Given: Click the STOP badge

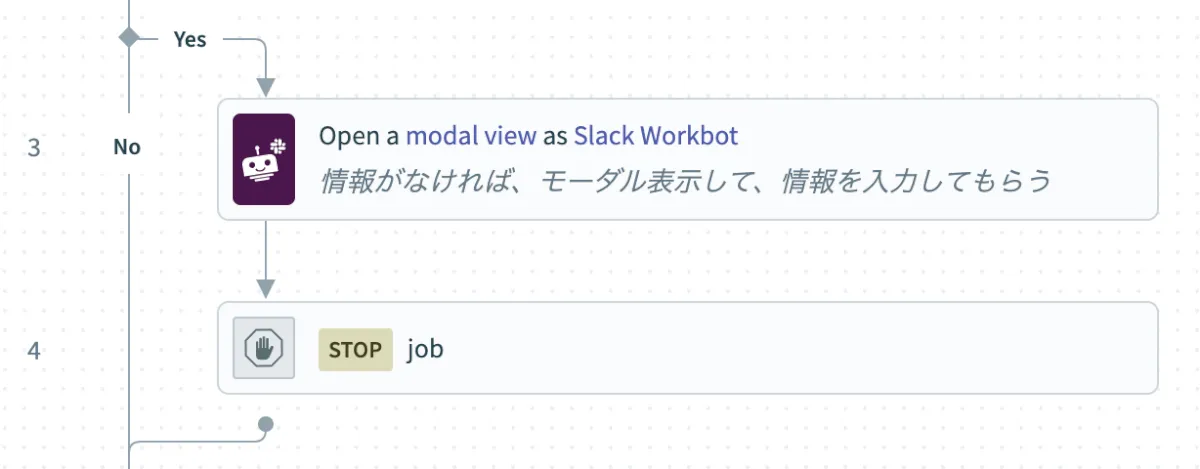Looking at the screenshot, I should 355,350.
